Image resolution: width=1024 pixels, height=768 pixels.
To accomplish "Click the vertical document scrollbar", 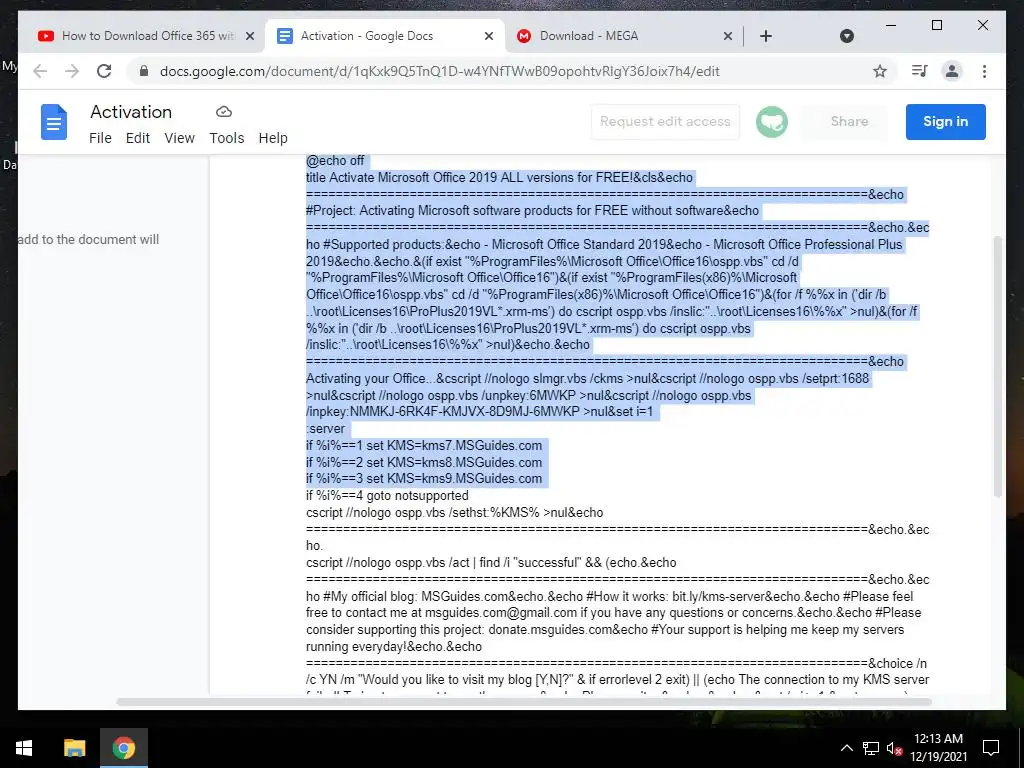I will (x=997, y=366).
